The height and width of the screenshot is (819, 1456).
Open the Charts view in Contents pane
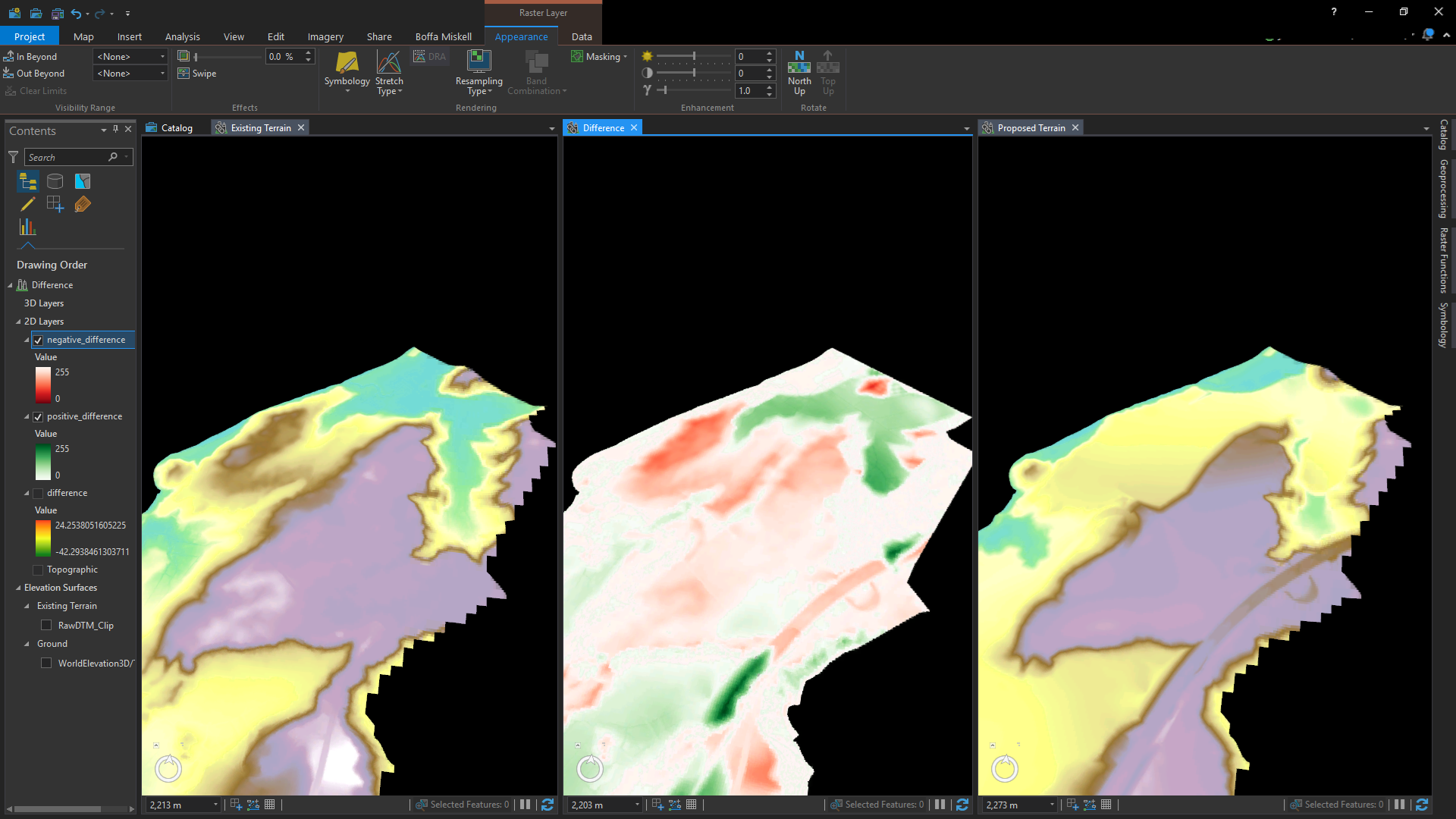click(x=27, y=227)
